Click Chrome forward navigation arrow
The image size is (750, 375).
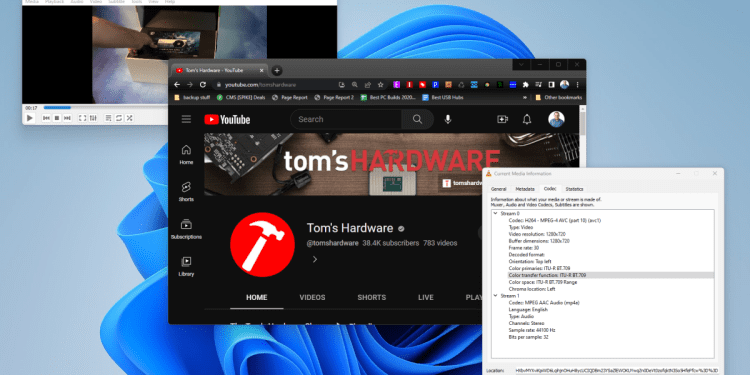tap(190, 85)
